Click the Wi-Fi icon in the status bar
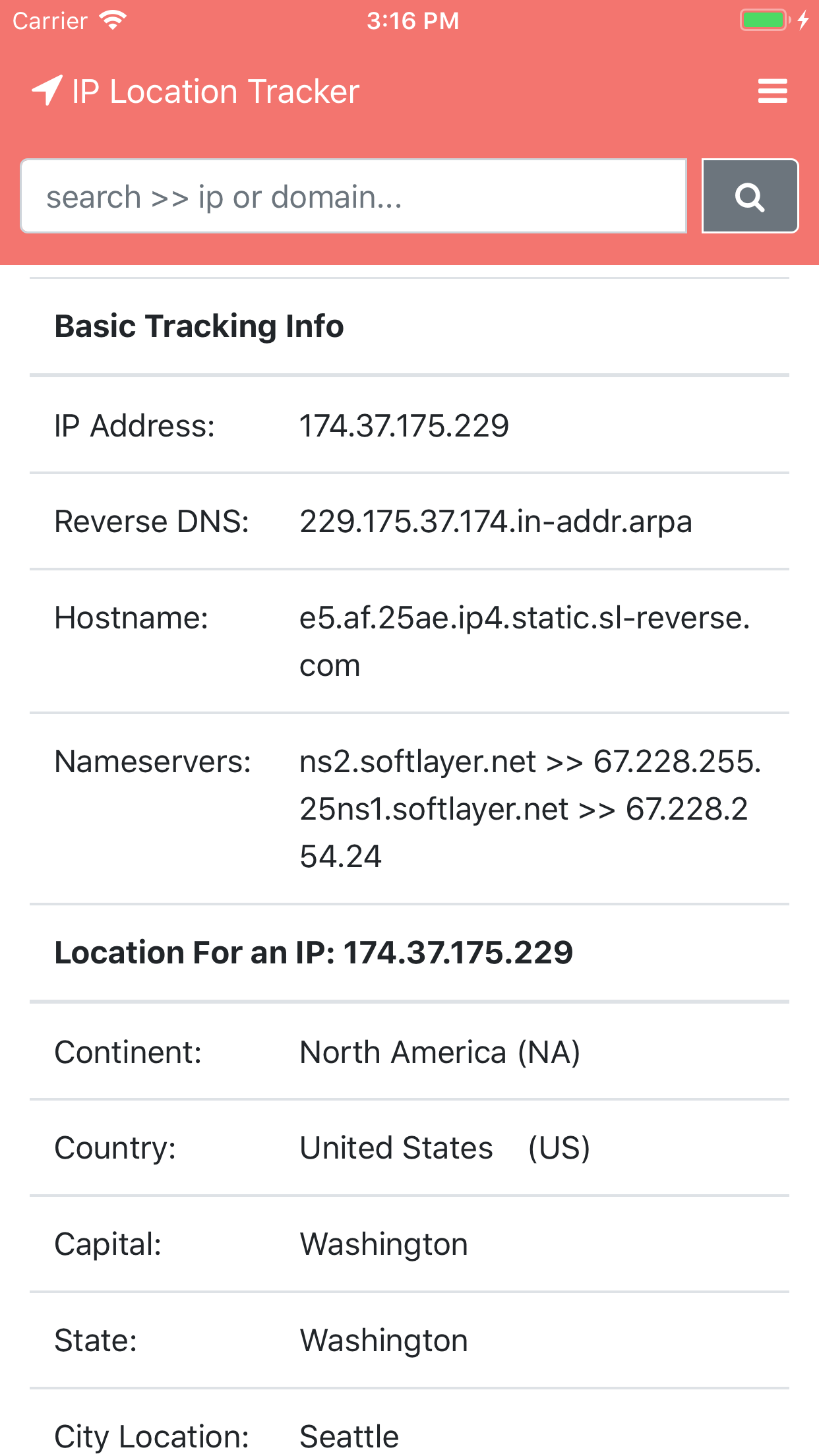Image resolution: width=819 pixels, height=1456 pixels. point(112,20)
